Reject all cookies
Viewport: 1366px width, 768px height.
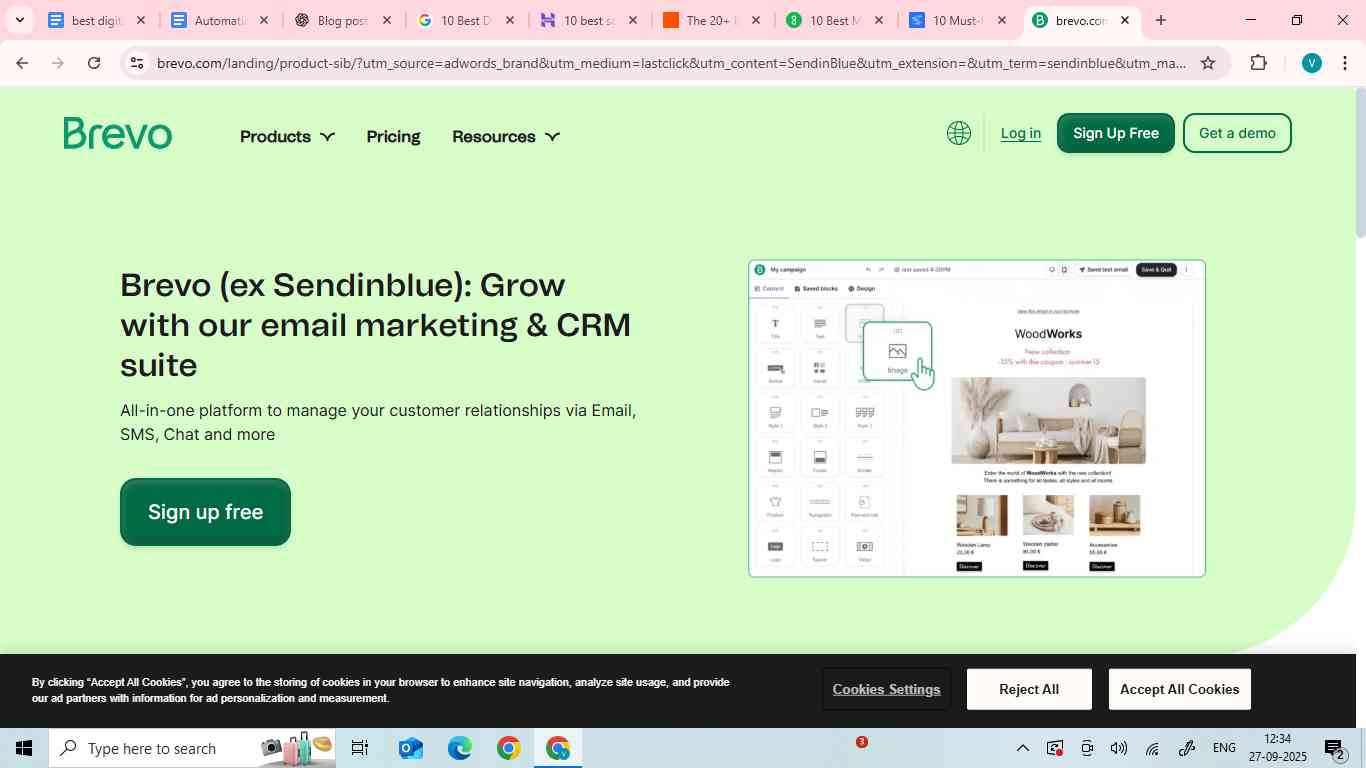1028,689
